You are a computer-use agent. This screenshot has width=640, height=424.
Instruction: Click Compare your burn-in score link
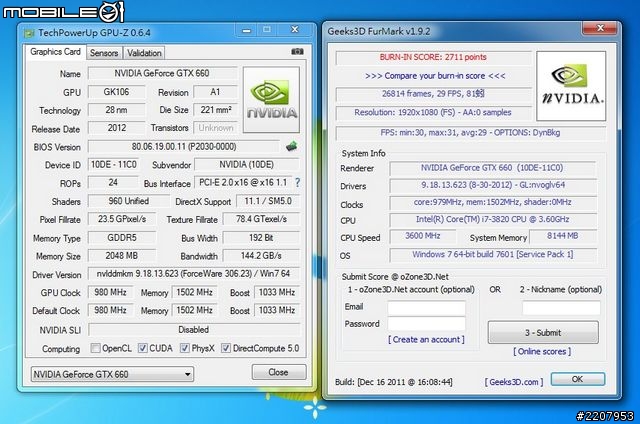(435, 76)
